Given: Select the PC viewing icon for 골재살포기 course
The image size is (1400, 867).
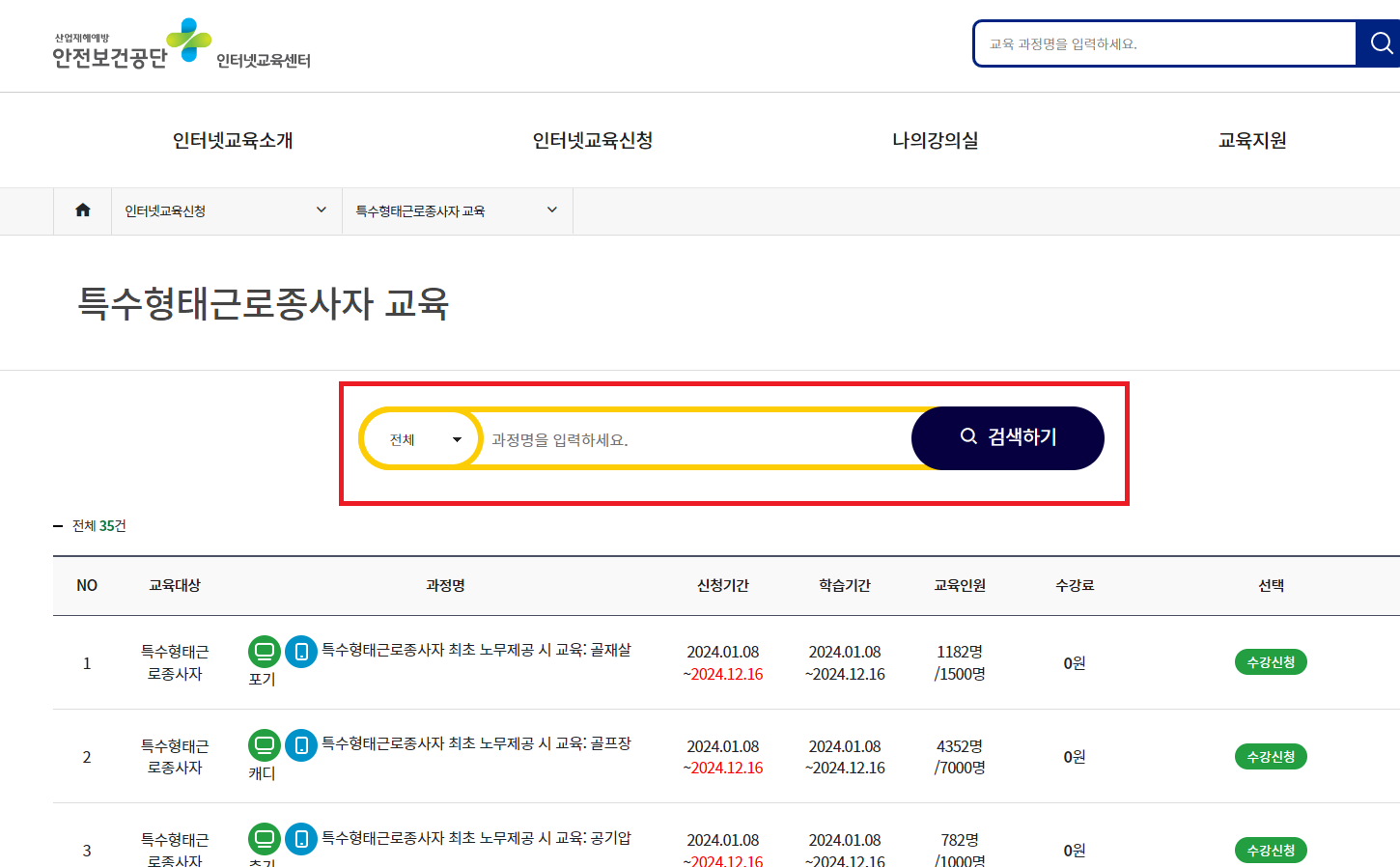Looking at the screenshot, I should click(x=264, y=652).
